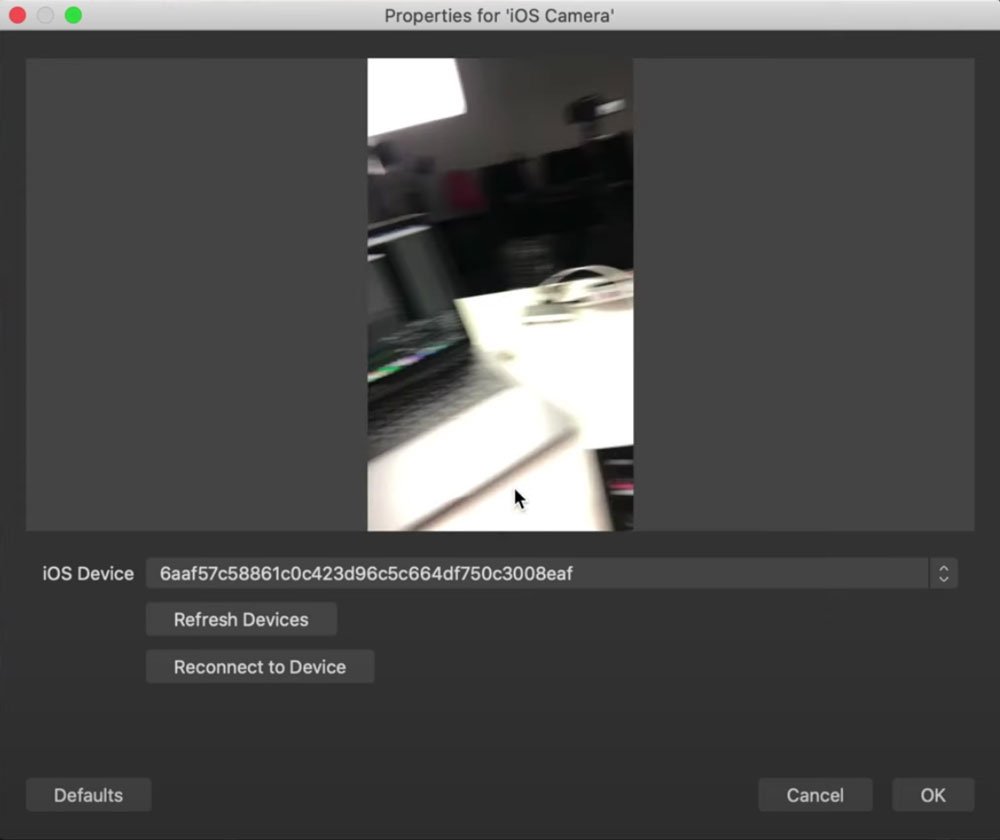Viewport: 1000px width, 840px height.
Task: Click the "Properties for 'iOS Camera'" title bar
Action: point(499,15)
